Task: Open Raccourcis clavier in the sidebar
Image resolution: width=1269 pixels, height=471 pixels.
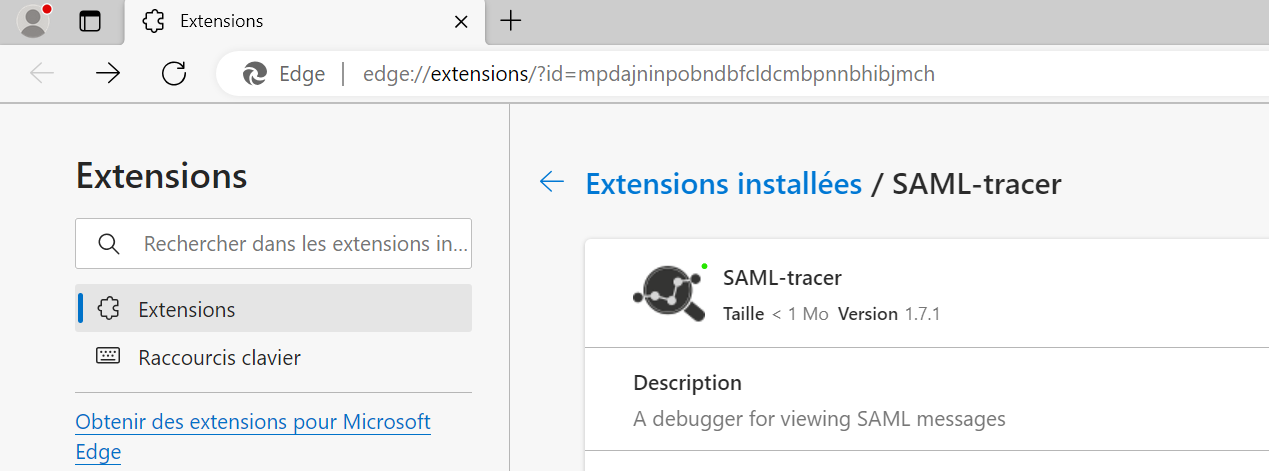Action: tap(219, 357)
